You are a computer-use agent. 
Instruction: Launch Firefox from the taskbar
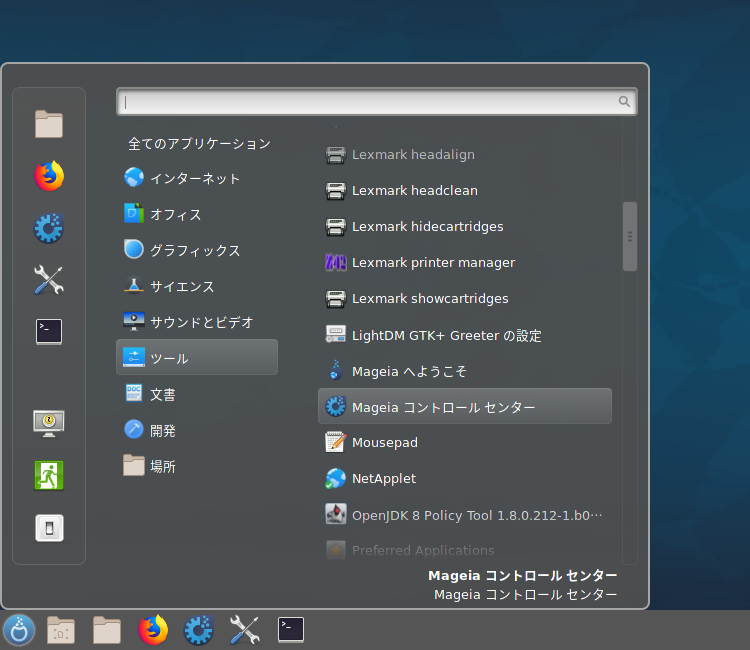tap(153, 630)
